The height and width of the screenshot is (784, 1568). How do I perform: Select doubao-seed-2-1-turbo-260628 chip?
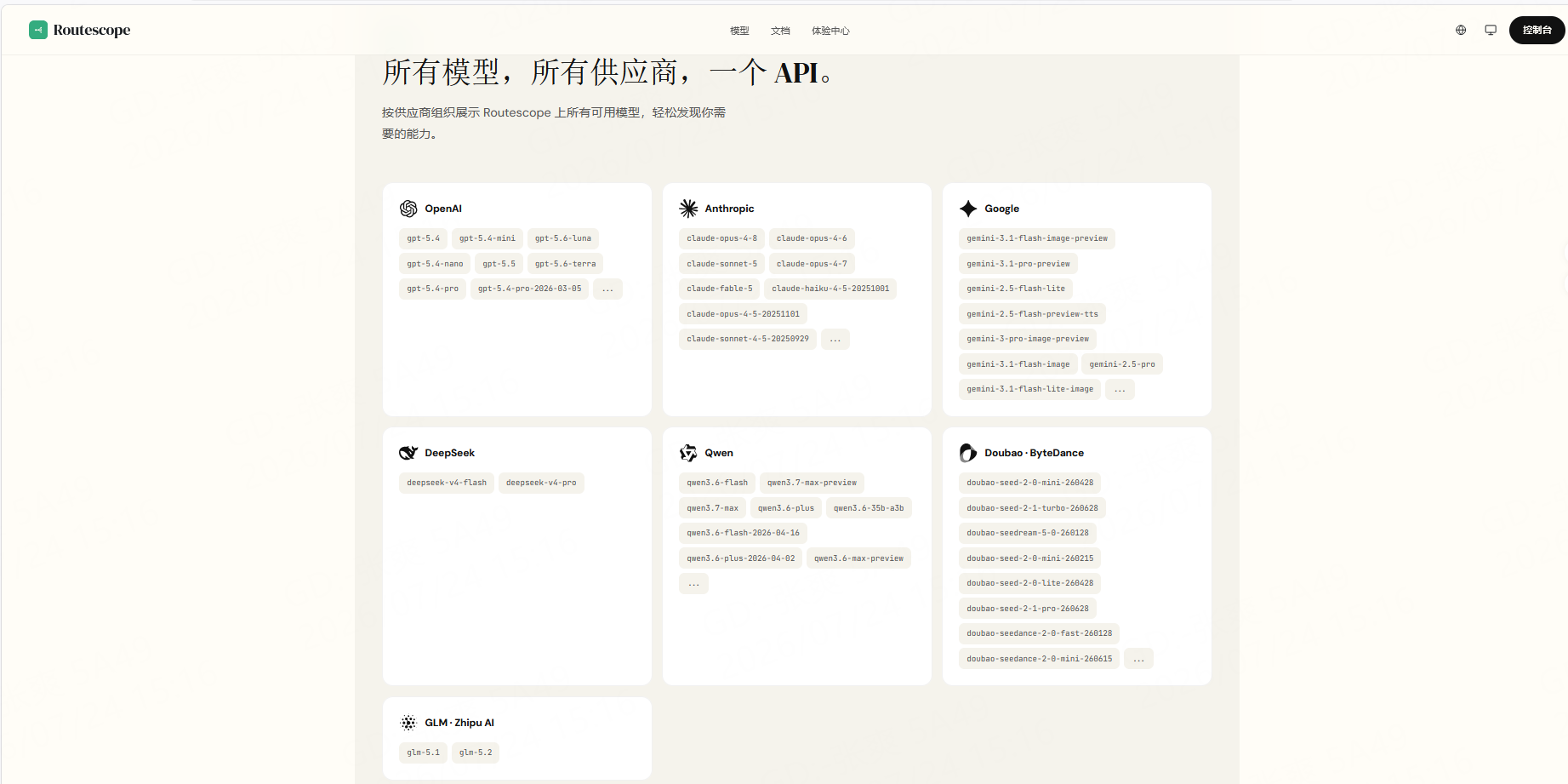click(1032, 508)
